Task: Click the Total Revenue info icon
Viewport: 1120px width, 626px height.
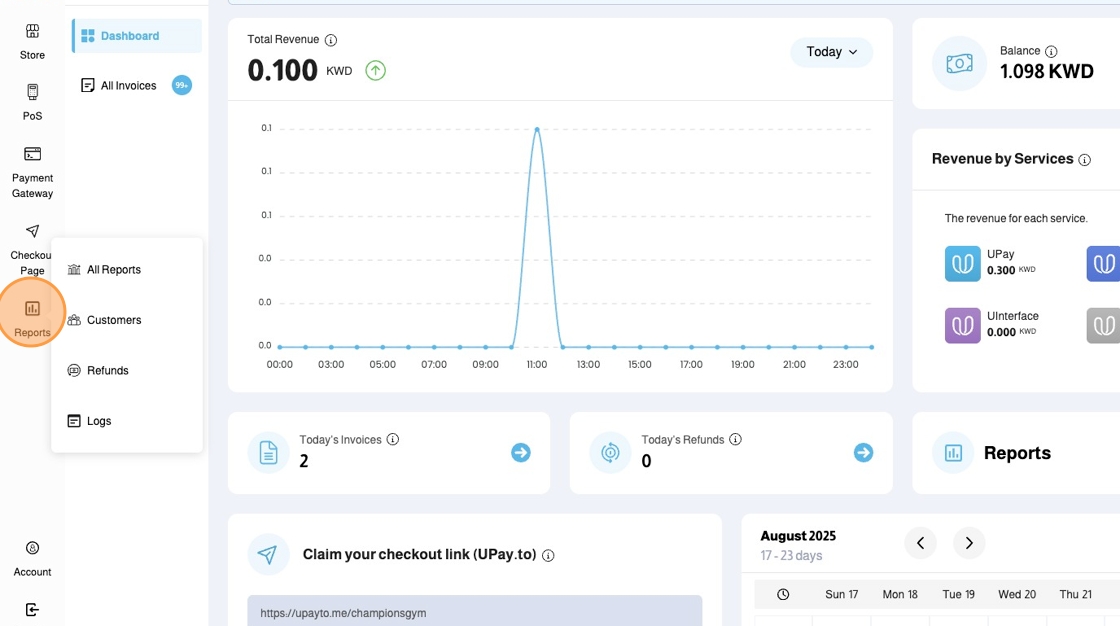Action: click(x=331, y=40)
